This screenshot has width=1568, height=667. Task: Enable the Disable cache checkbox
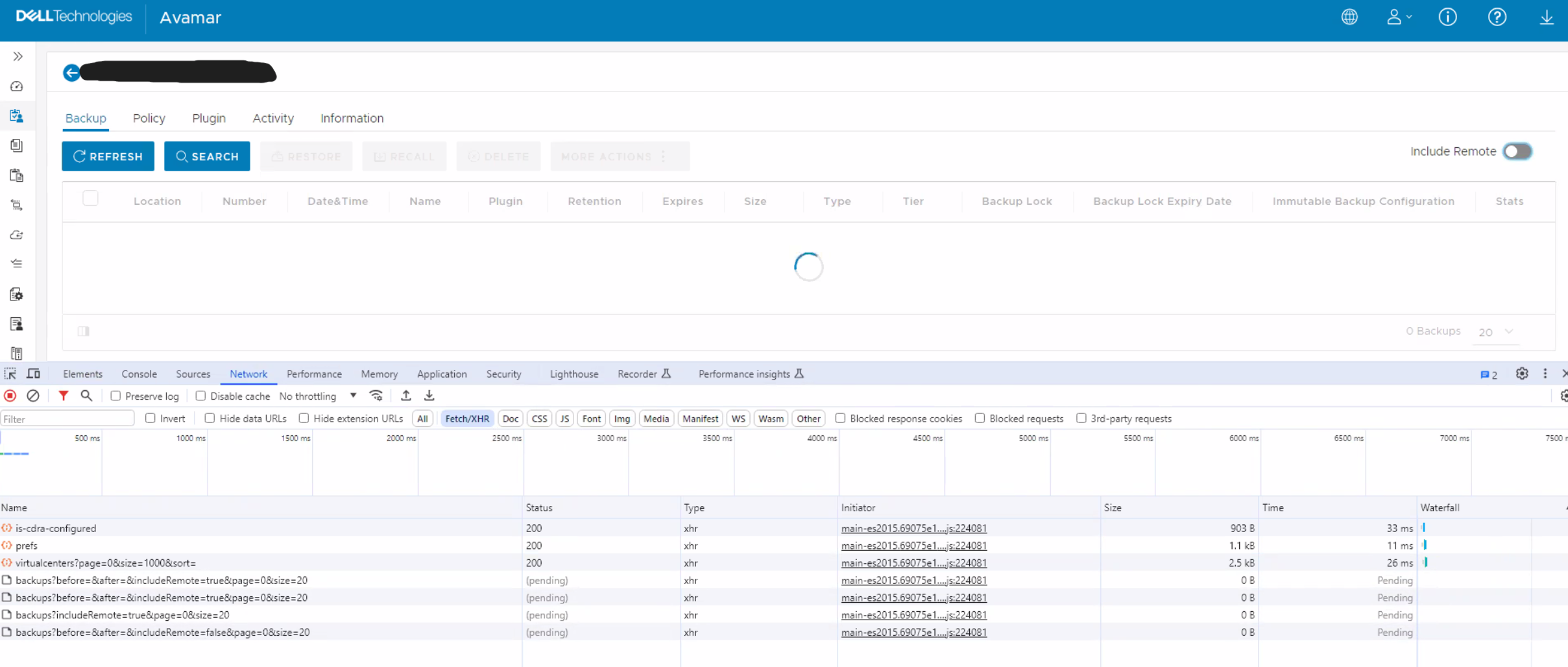pyautogui.click(x=201, y=395)
